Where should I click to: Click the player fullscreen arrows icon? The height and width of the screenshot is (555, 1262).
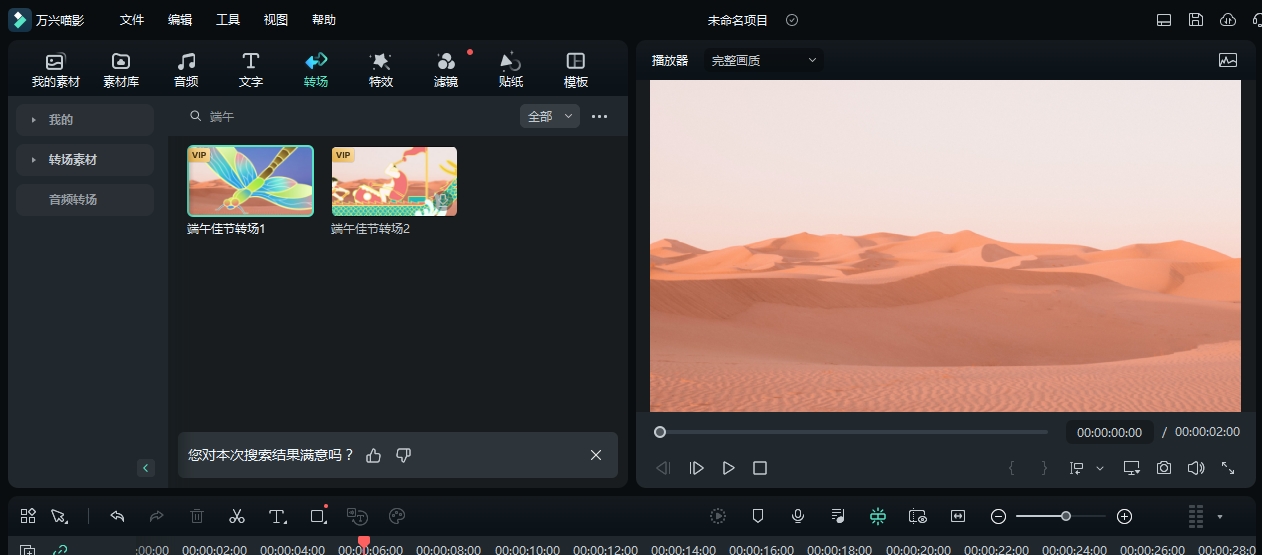click(1228, 468)
